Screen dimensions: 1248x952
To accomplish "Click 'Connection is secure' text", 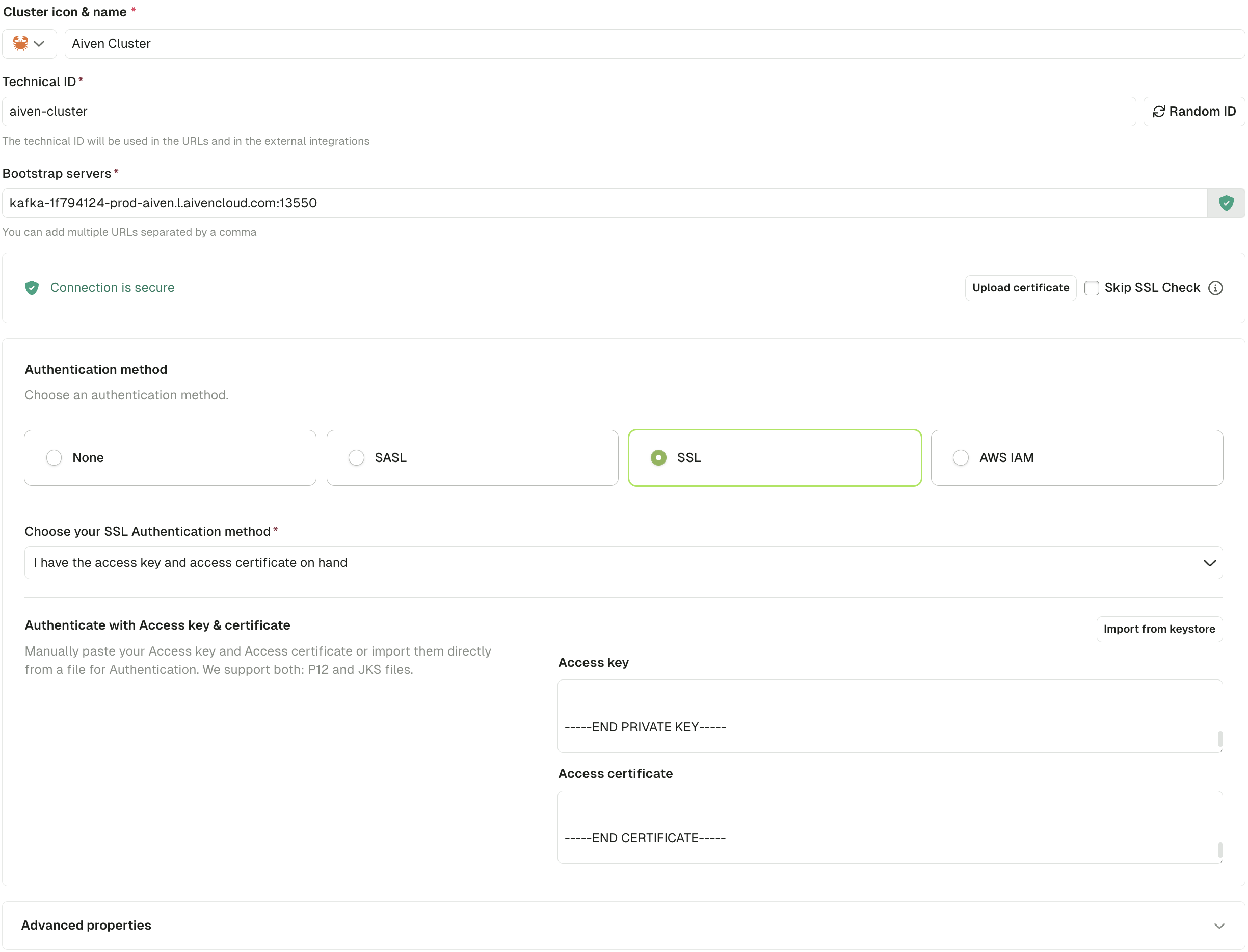I will pos(112,288).
